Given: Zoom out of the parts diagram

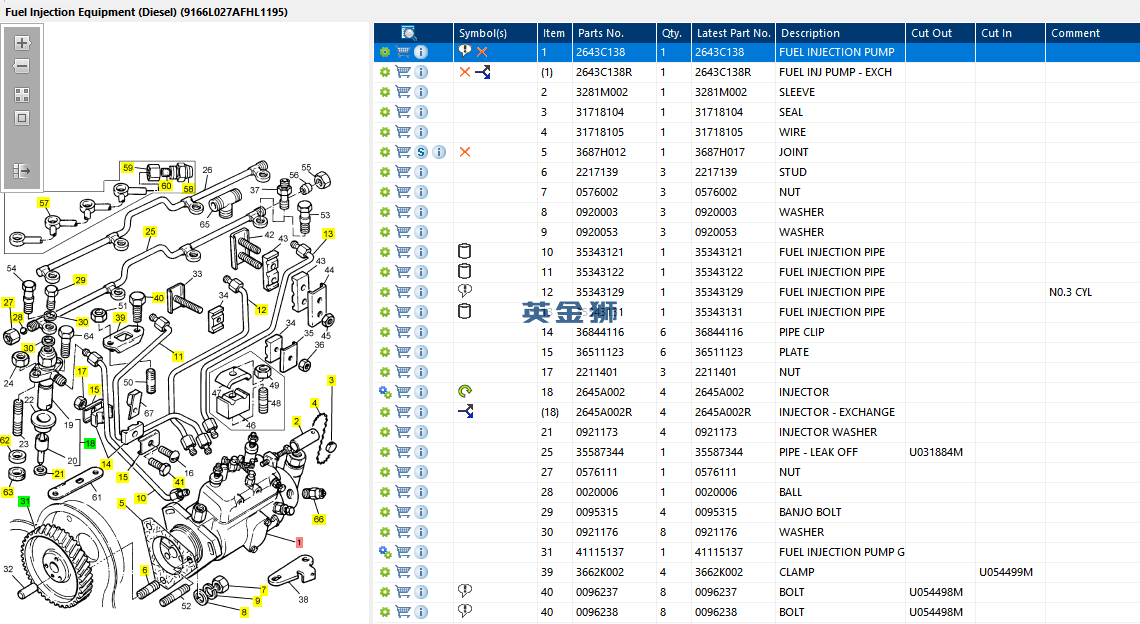Looking at the screenshot, I should 22,67.
